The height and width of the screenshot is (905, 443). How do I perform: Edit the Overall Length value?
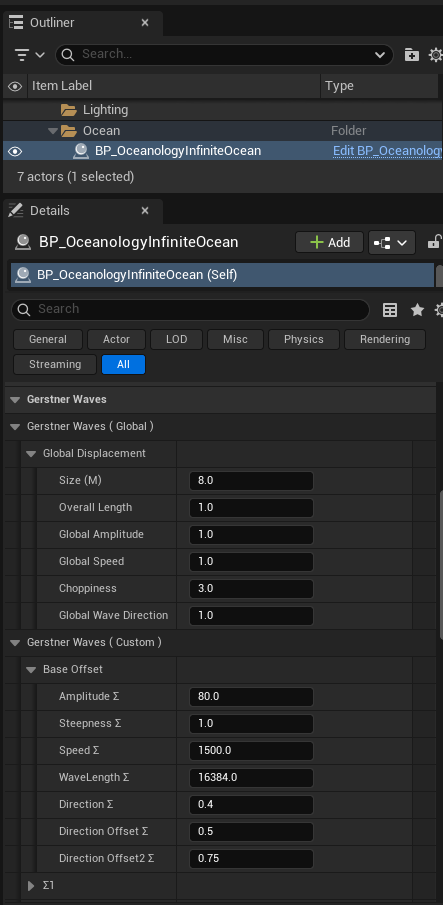tap(251, 508)
